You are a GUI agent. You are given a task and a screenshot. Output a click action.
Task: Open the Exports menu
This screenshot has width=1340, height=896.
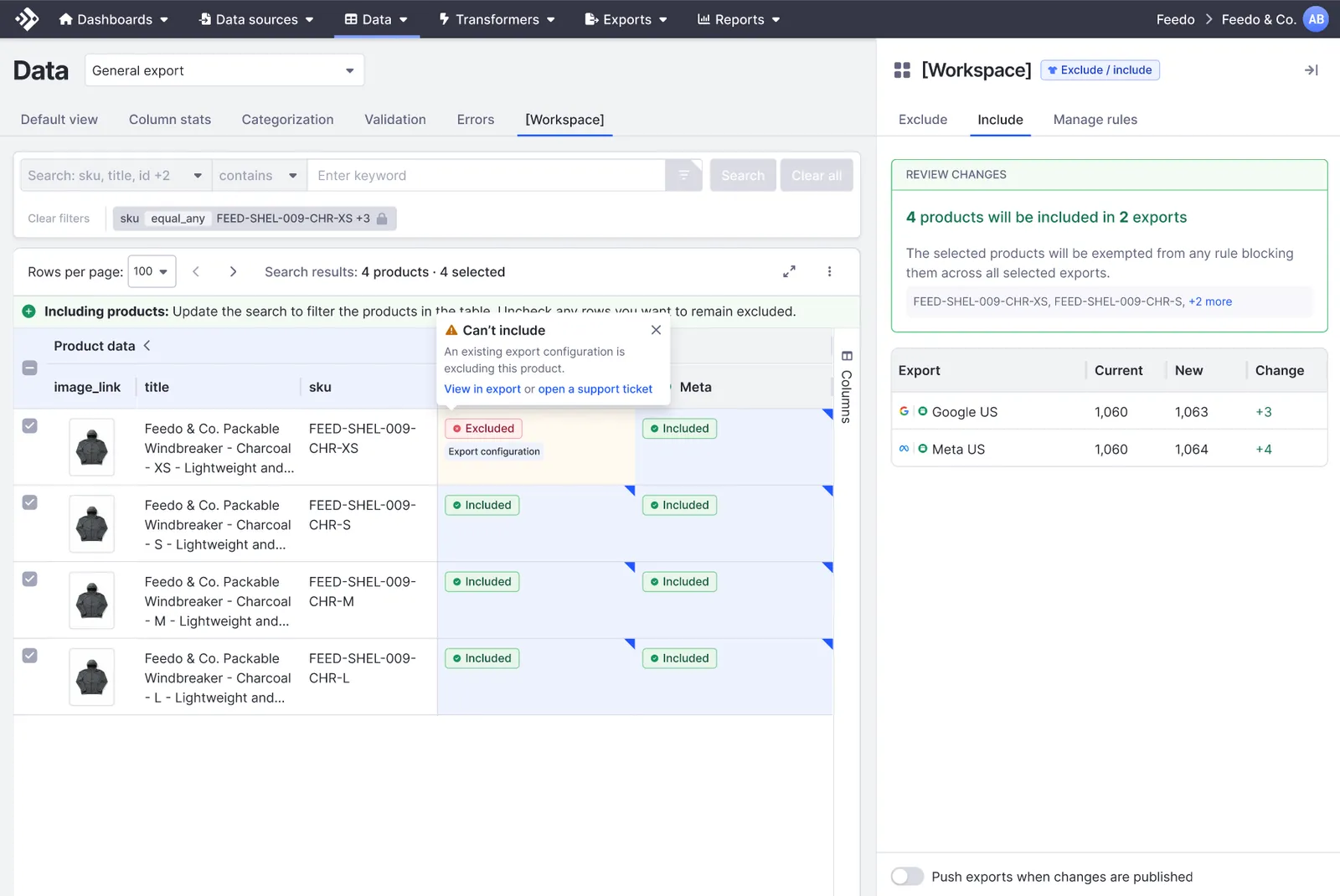coord(626,19)
